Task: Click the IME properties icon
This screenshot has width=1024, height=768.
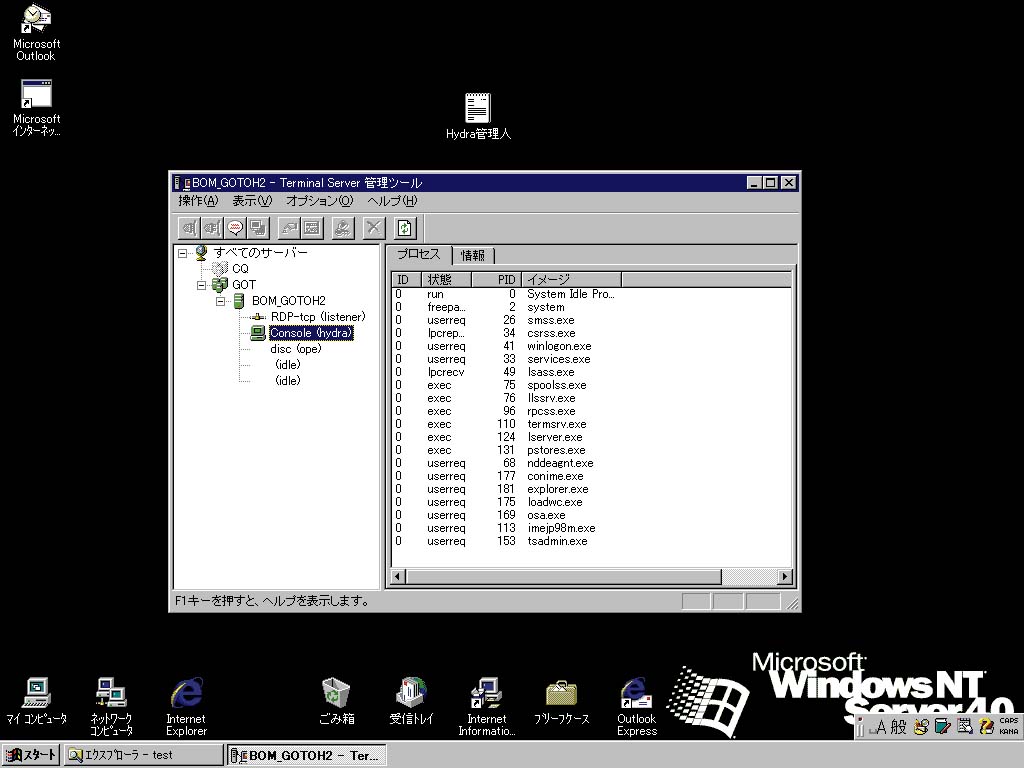Action: 965,726
